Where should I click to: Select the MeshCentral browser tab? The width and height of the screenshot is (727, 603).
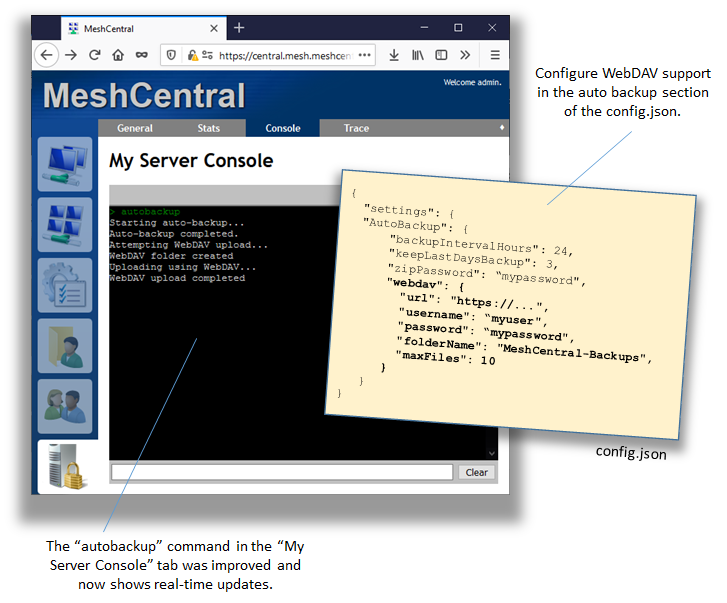[144, 28]
